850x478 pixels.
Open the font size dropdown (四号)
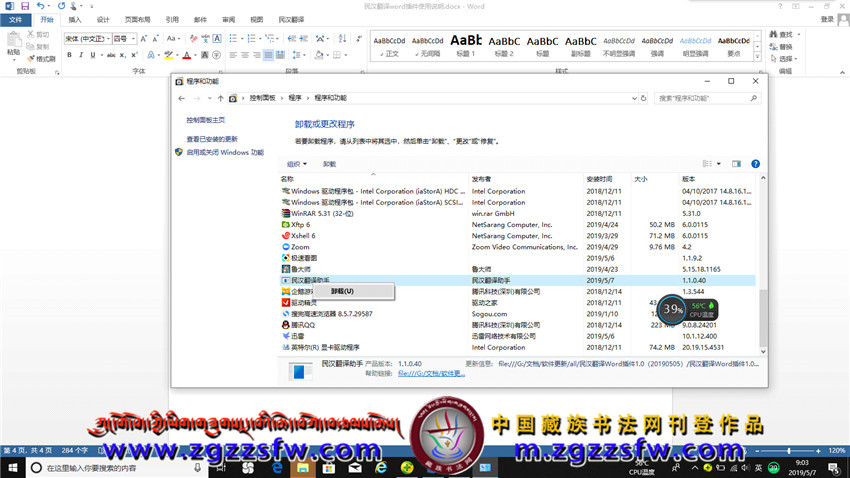click(x=133, y=38)
